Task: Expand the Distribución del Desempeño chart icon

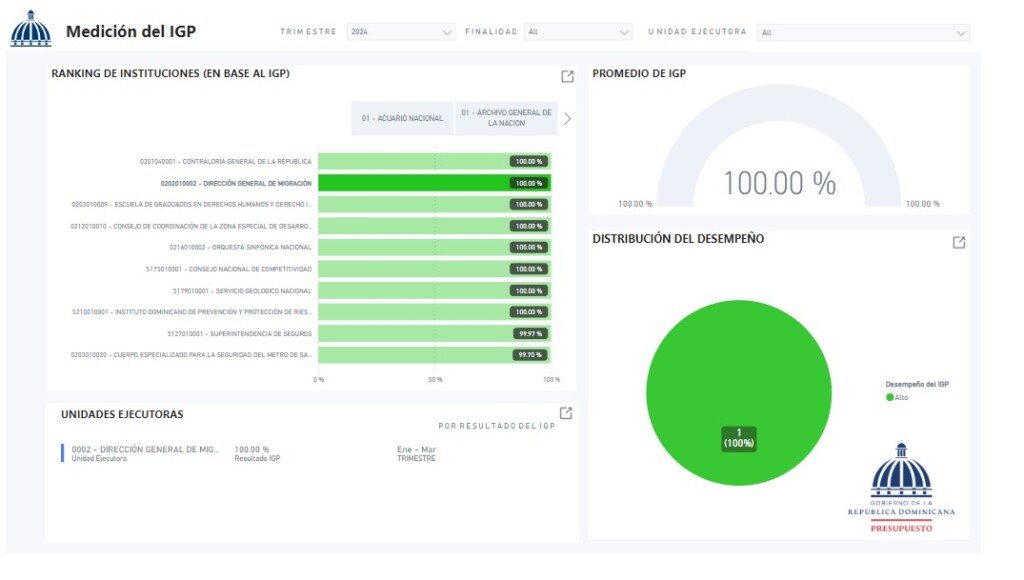Action: (958, 243)
